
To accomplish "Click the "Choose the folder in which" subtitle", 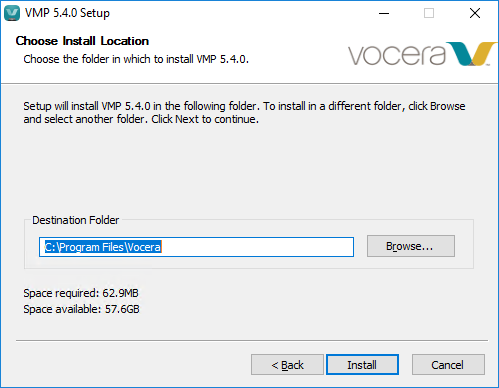I will (136, 59).
